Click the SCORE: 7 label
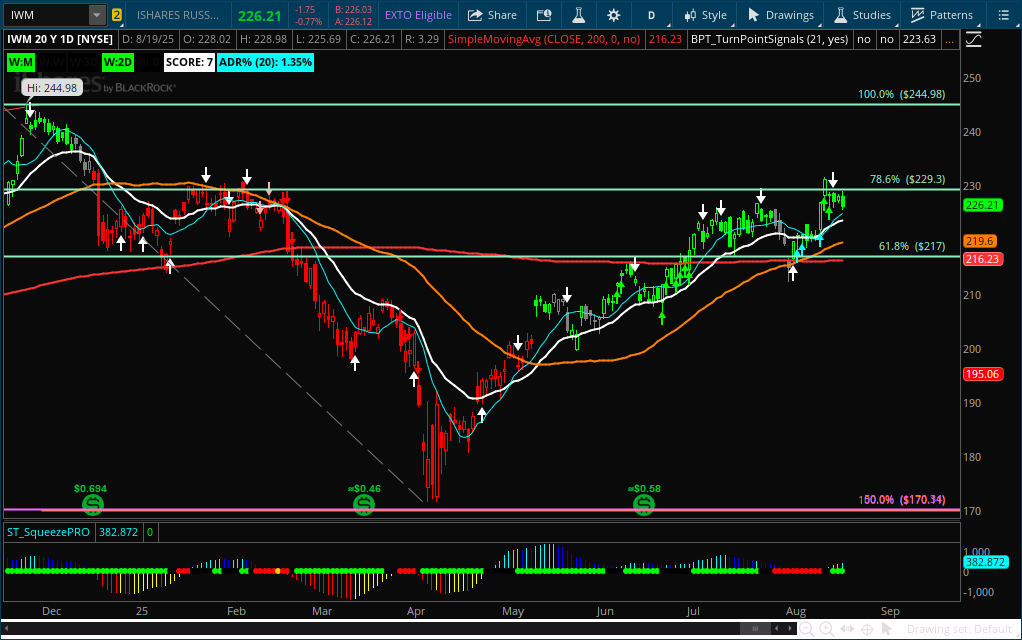1022x640 pixels. tap(189, 63)
